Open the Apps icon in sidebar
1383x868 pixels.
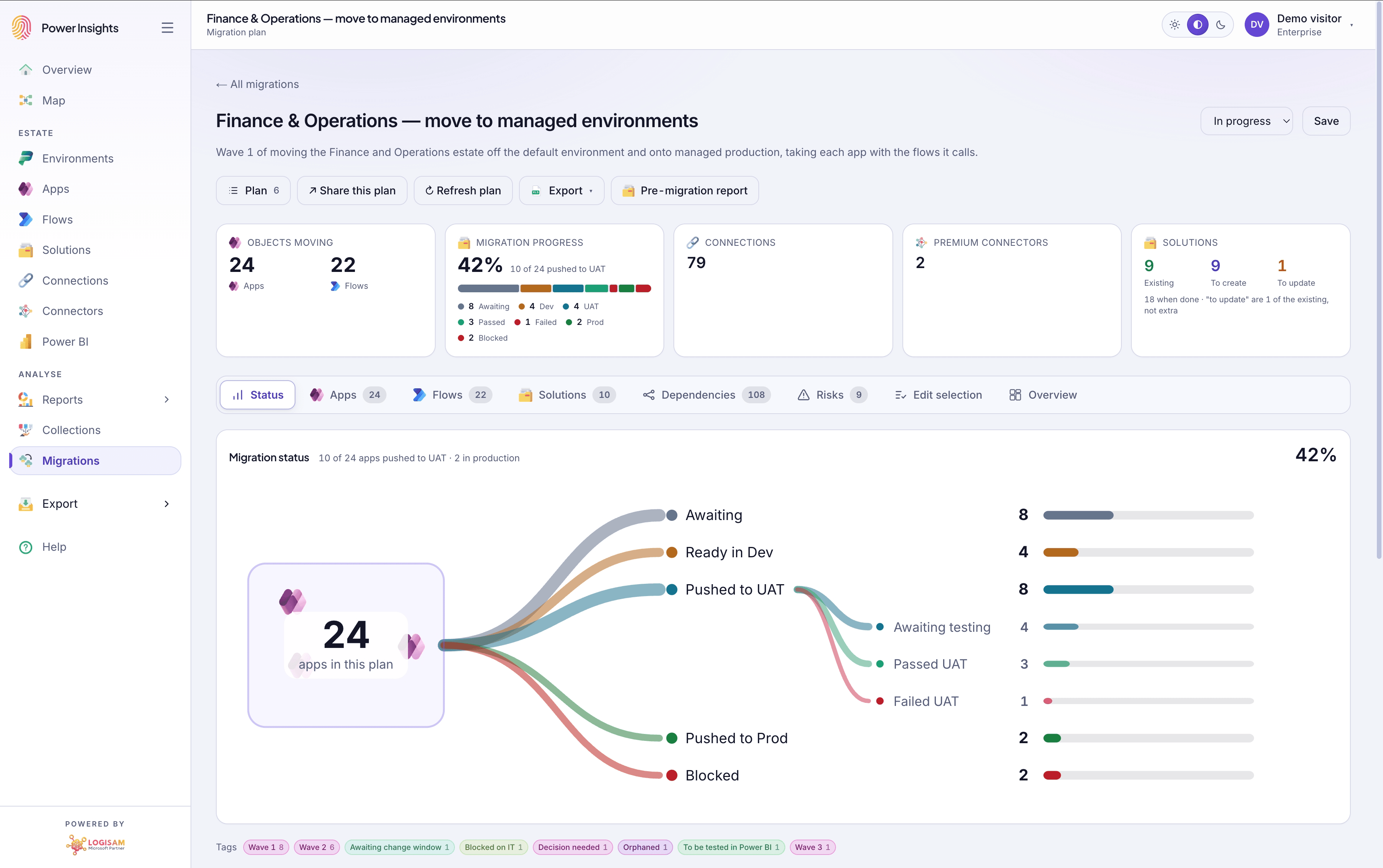tap(26, 189)
